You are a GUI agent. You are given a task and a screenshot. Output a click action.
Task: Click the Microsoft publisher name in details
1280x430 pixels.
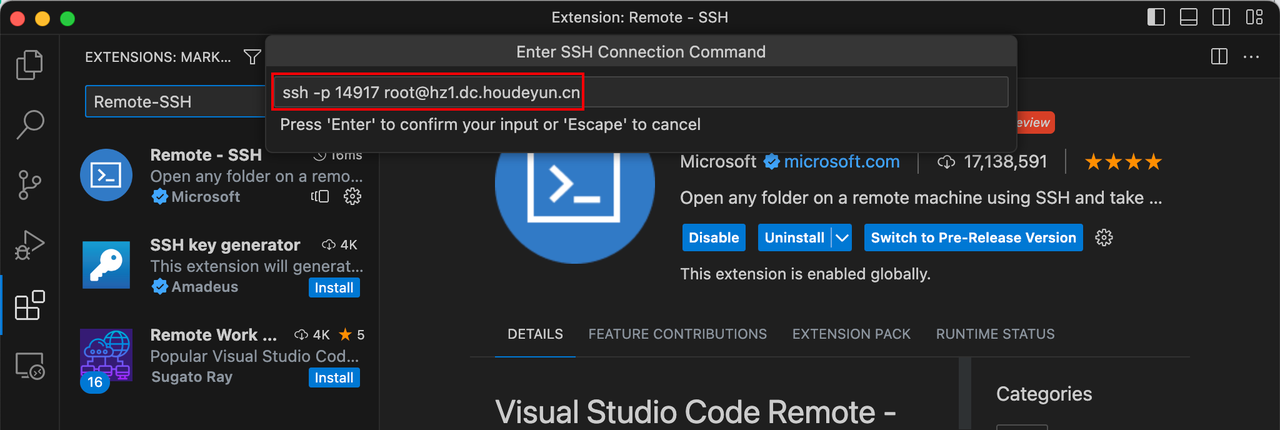[718, 162]
